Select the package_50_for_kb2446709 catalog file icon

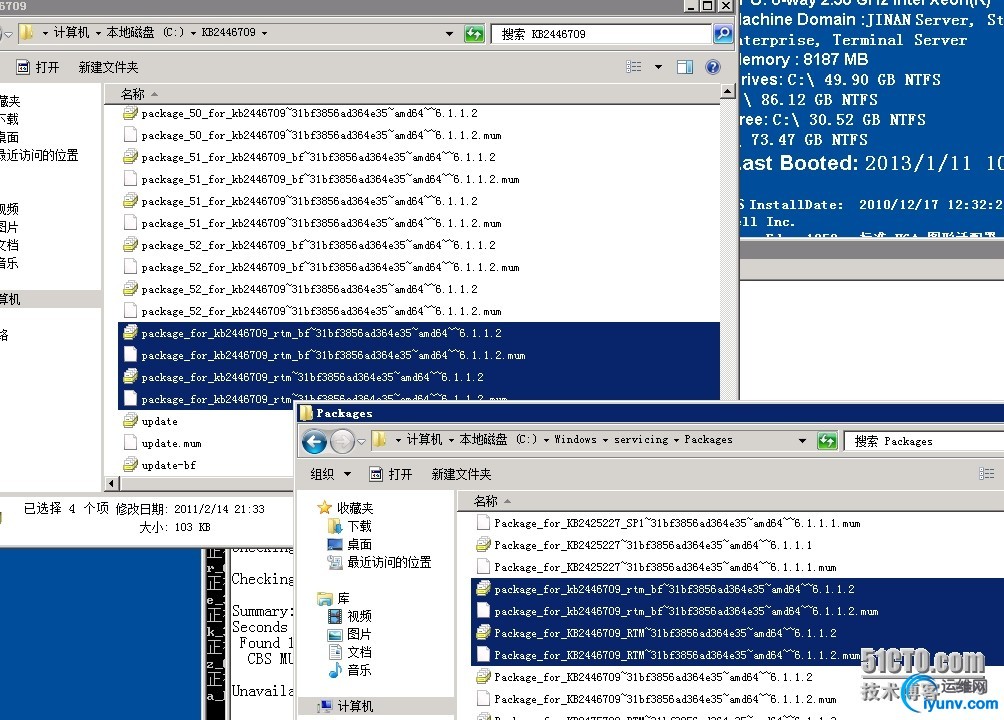point(130,113)
